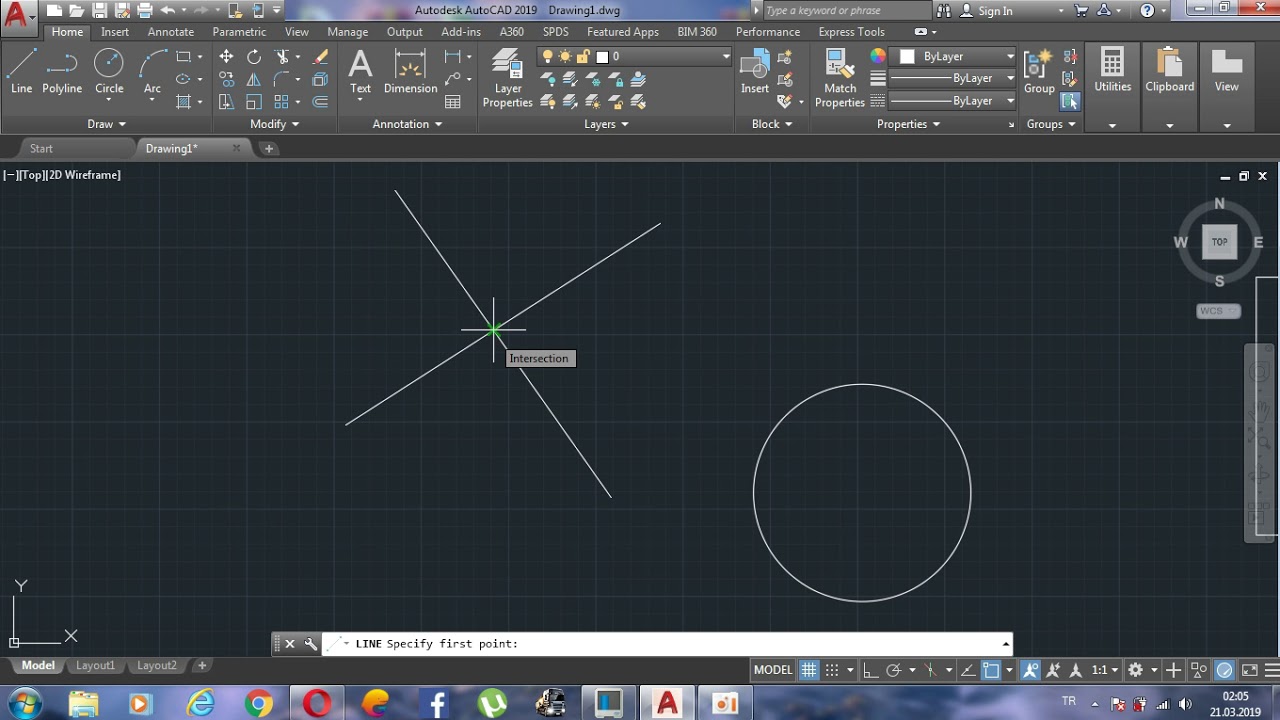Viewport: 1280px width, 720px height.
Task: Expand the Clipboard panel
Action: pos(1169,126)
